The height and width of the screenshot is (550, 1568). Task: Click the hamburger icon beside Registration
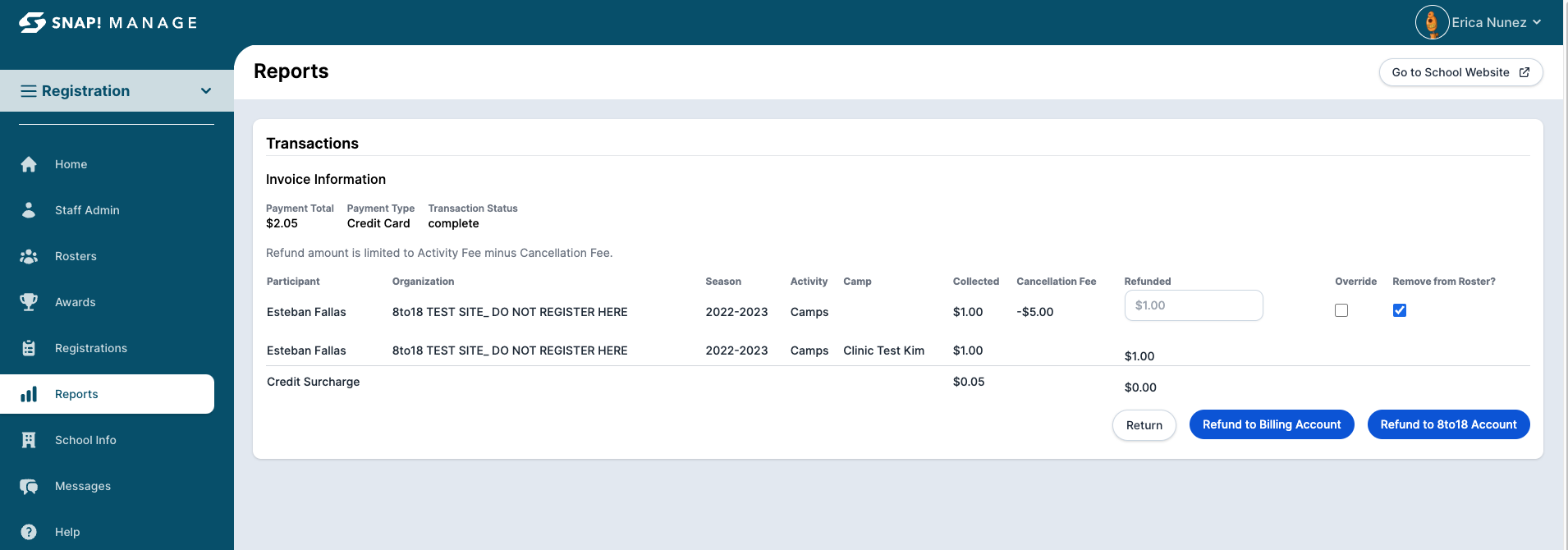pos(29,91)
